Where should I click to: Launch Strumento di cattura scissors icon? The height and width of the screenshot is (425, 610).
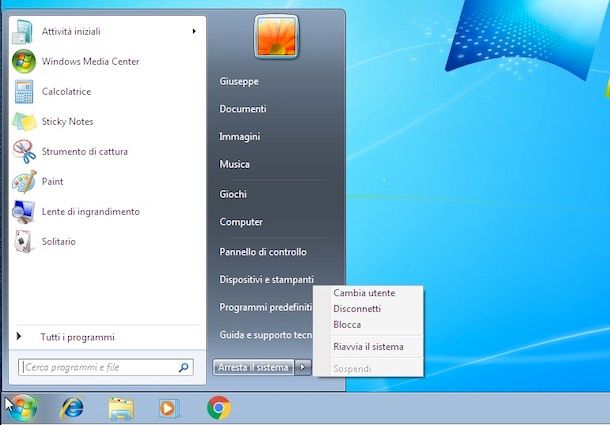click(x=24, y=151)
